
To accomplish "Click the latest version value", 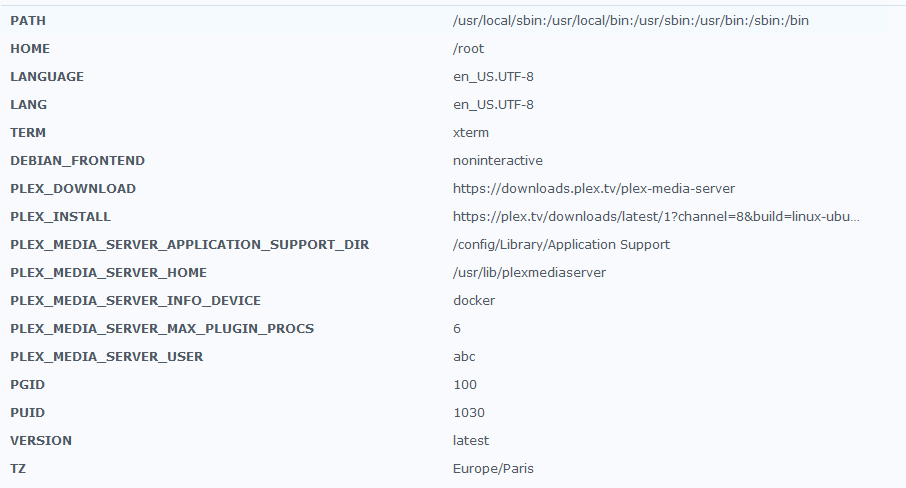I will pyautogui.click(x=471, y=441).
